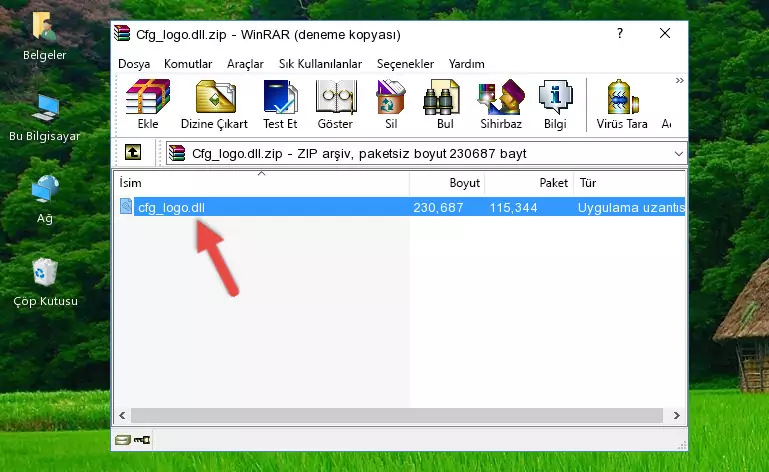
Task: Click the help question mark button
Action: coord(620,33)
